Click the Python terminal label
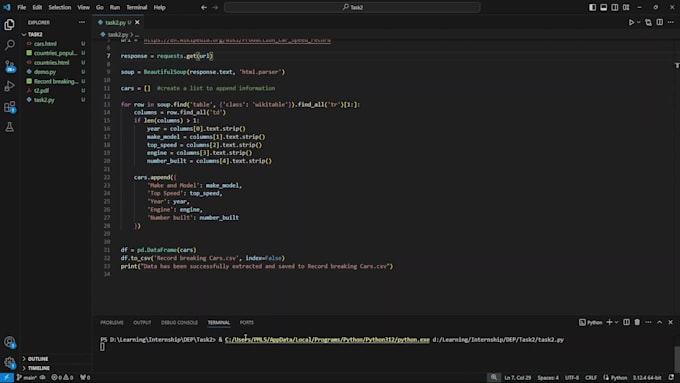 [x=591, y=323]
